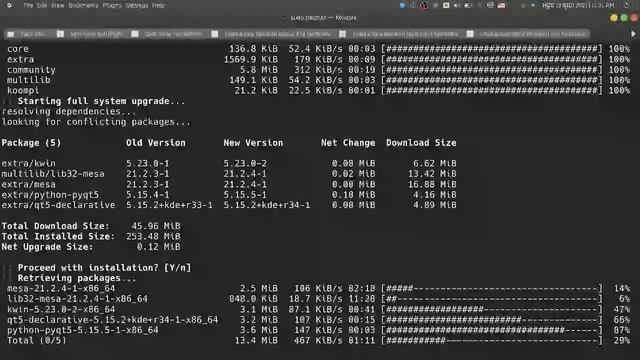Close Konsole using the red window button
Image resolution: width=640 pixels, height=360 pixels.
634,18
